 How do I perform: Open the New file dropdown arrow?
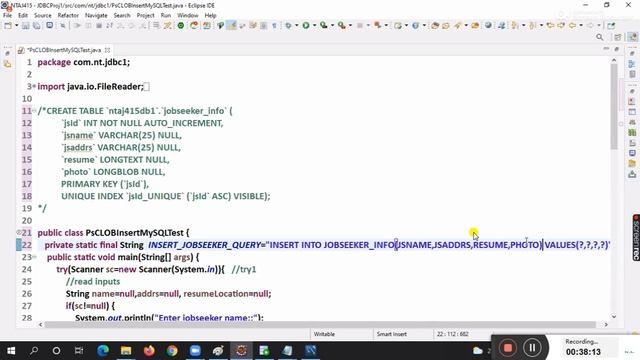(x=17, y=26)
